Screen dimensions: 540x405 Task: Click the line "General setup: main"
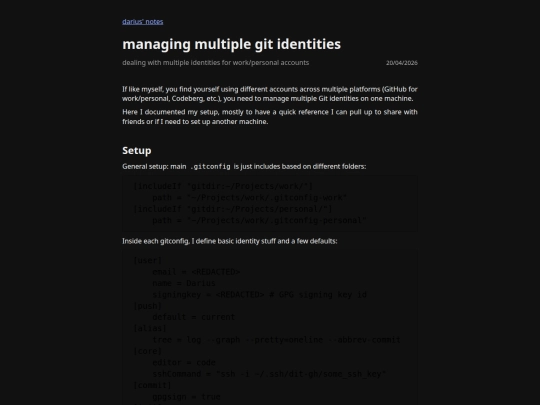pyautogui.click(x=244, y=166)
